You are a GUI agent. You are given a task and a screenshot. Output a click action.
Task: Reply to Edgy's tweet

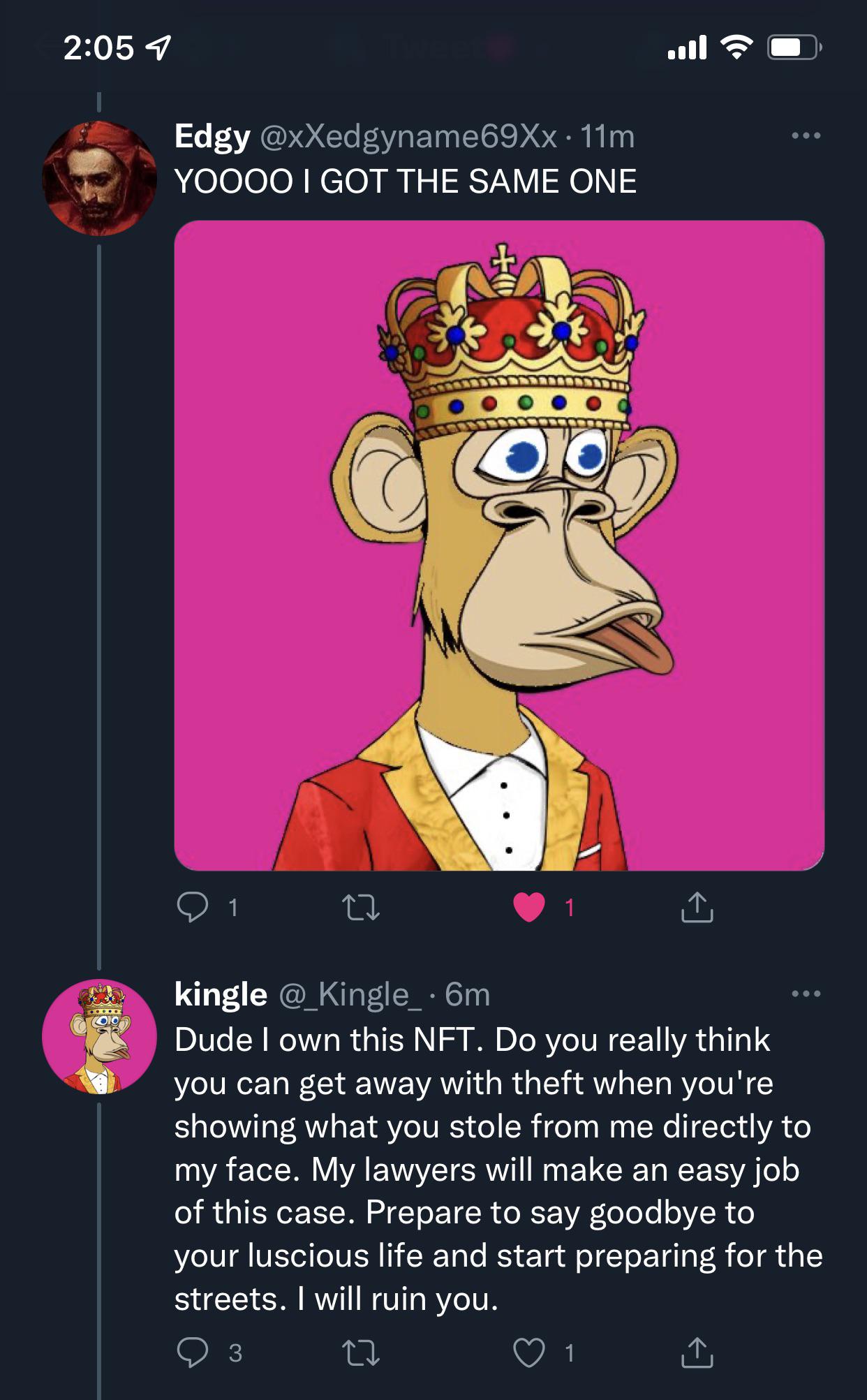193,907
